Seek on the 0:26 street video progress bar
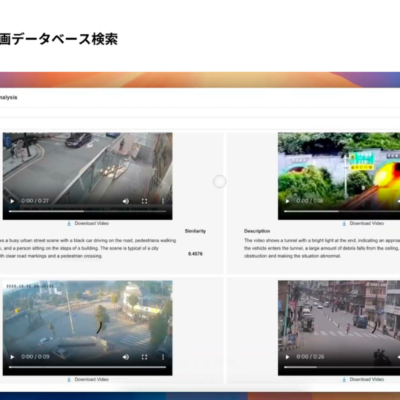This screenshot has height=400, width=400. [x=342, y=367]
